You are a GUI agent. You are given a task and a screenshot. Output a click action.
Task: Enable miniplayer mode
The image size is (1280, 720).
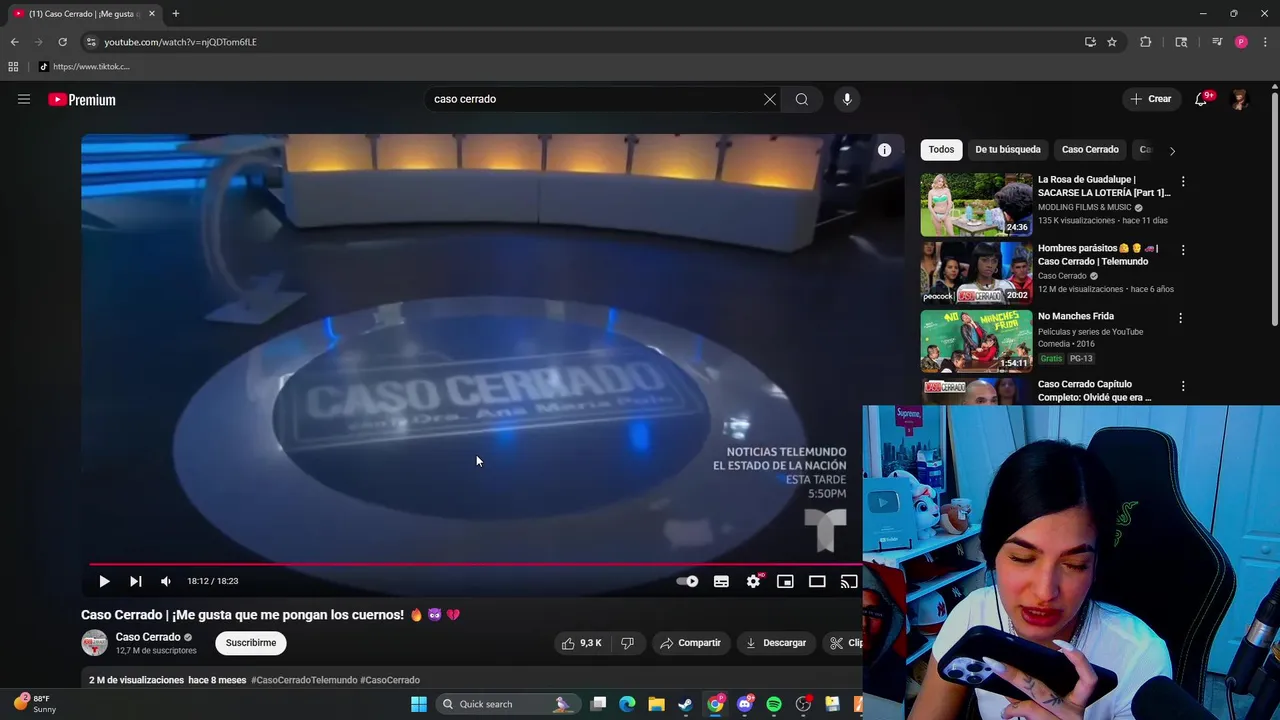[785, 581]
